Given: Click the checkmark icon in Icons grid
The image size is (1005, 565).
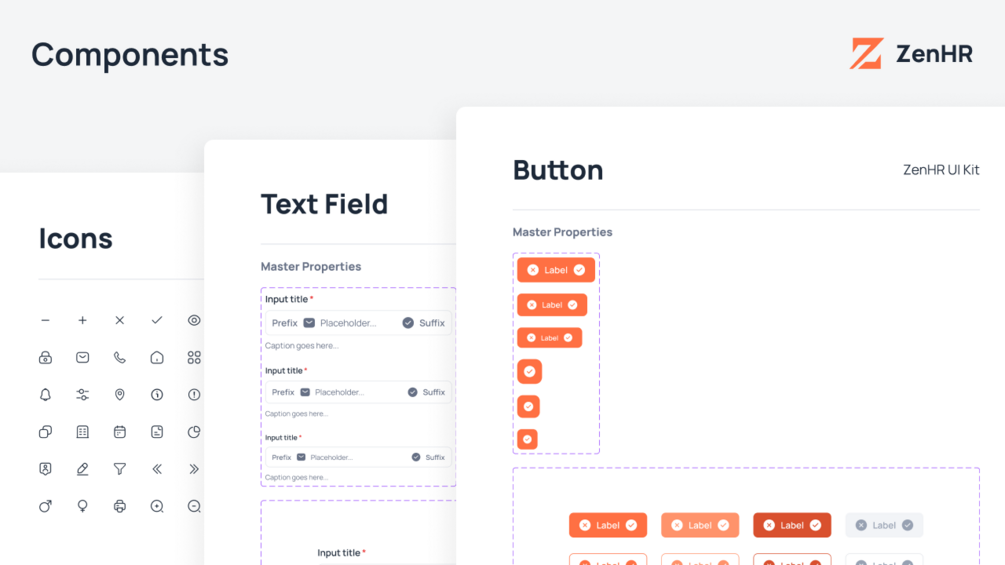Looking at the screenshot, I should (x=157, y=320).
